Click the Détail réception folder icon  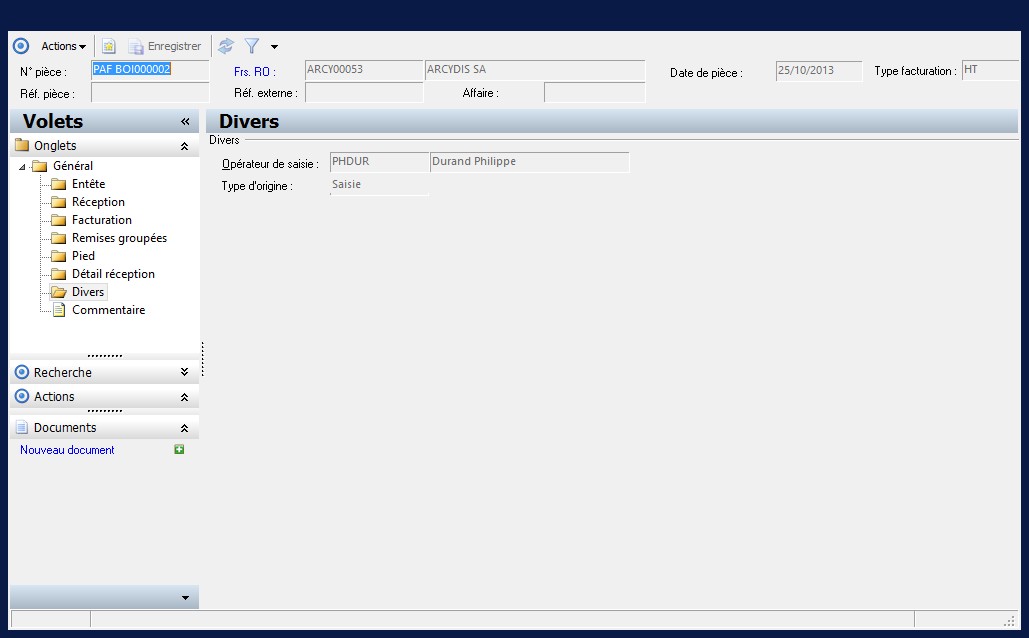[58, 274]
